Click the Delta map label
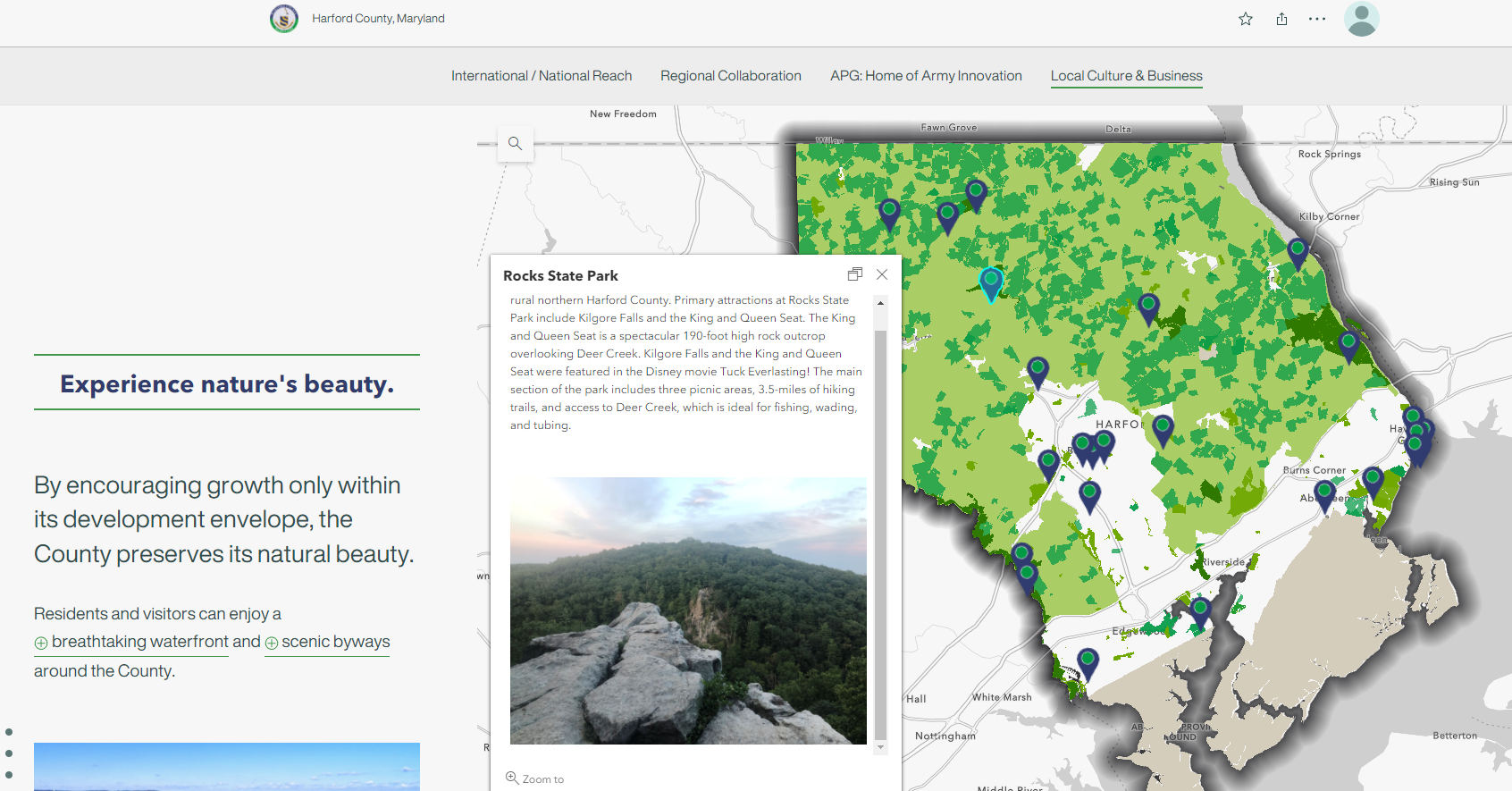This screenshot has width=1512, height=791. click(x=1119, y=130)
